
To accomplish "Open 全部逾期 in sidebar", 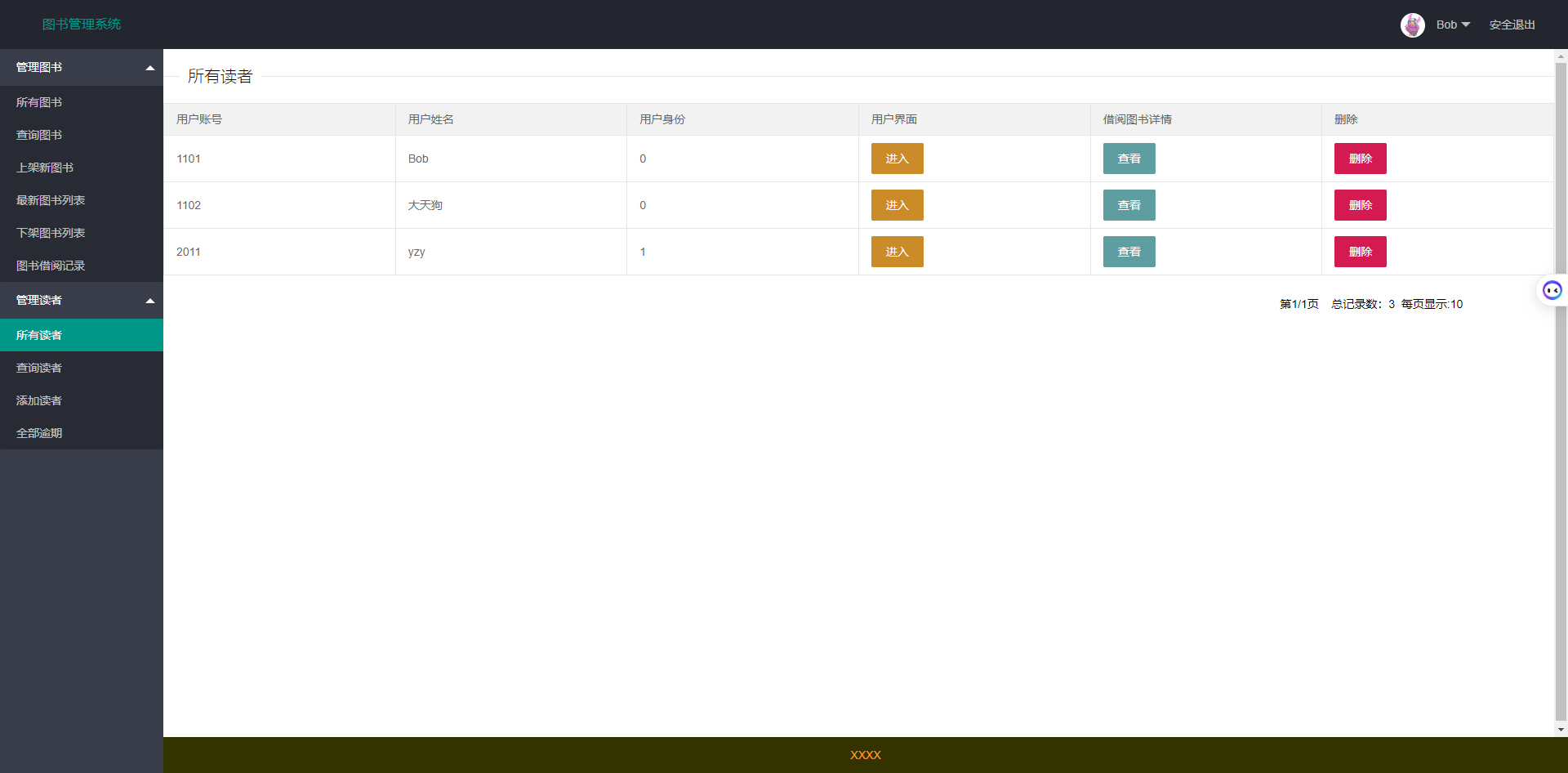I will (82, 433).
